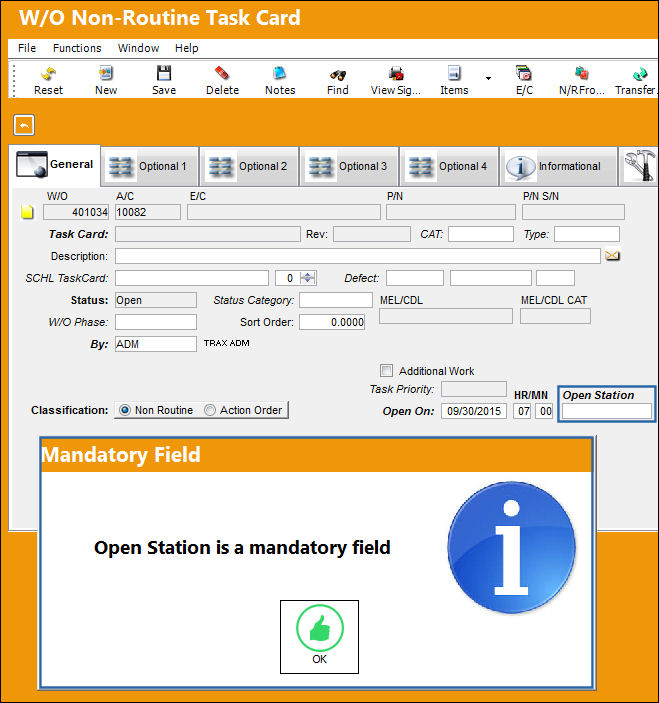
Task: Switch to the General tab
Action: coord(55,165)
